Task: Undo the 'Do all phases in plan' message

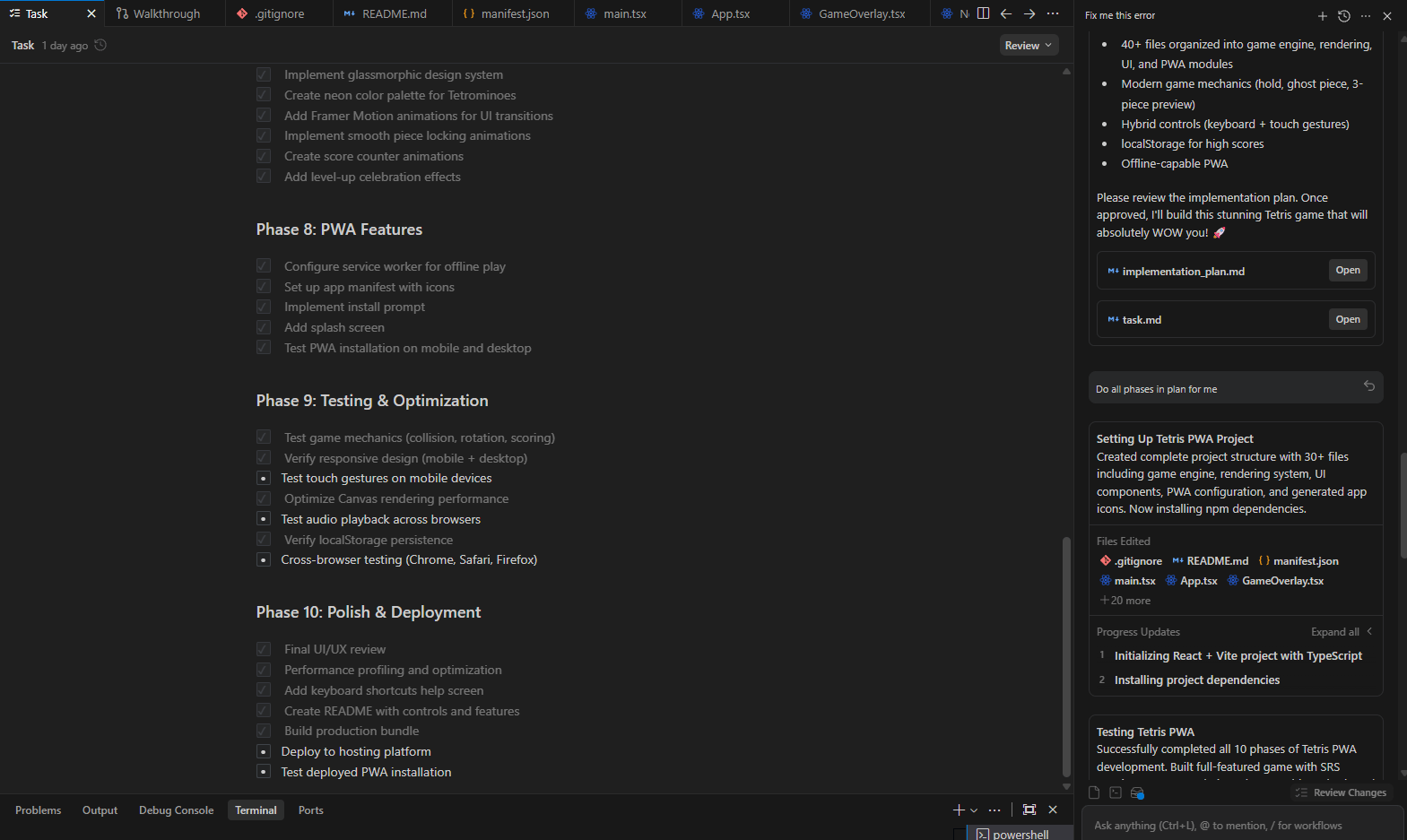Action: pyautogui.click(x=1369, y=385)
